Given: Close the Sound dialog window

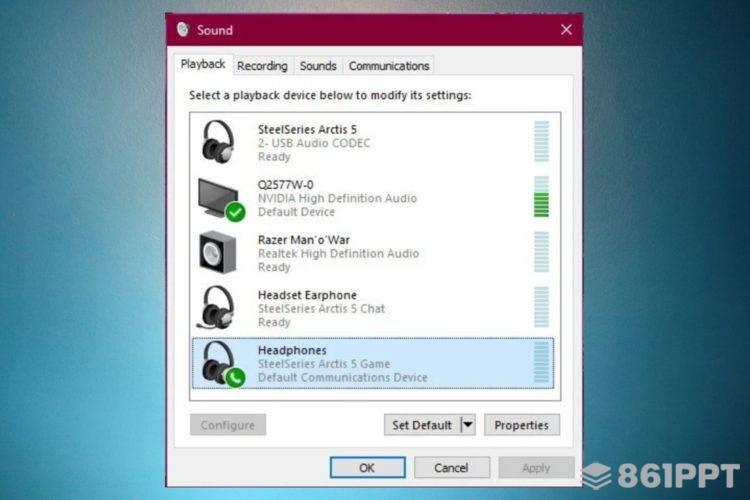Looking at the screenshot, I should tap(566, 30).
